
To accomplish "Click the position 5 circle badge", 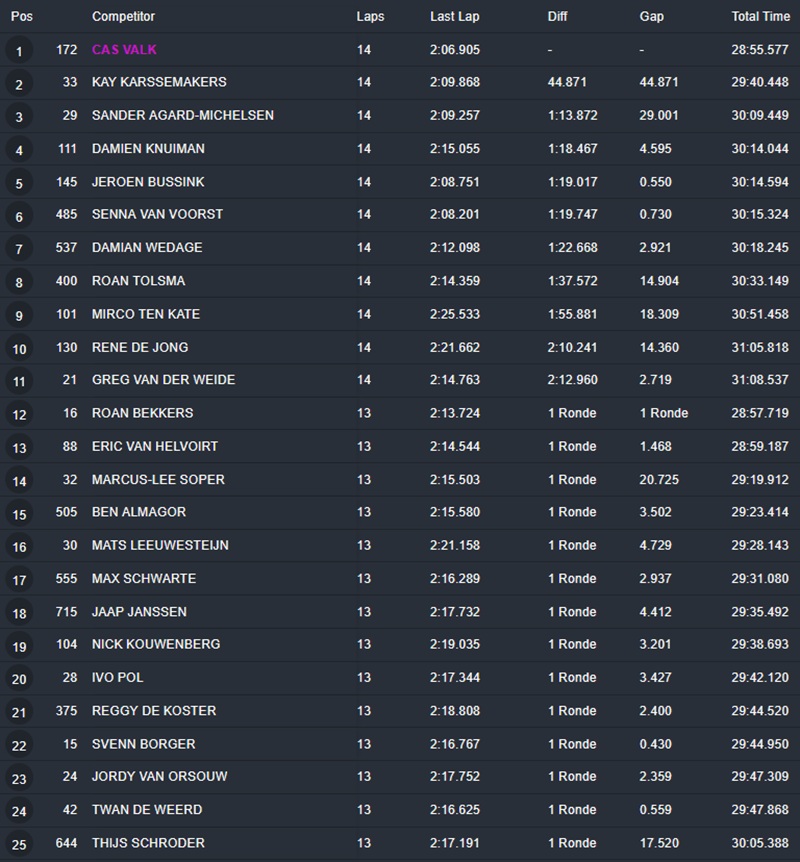I will 20,183.
